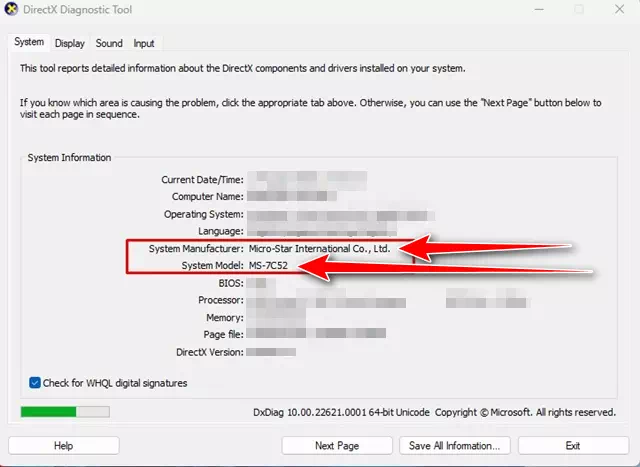Toggle Check for WHQL digital signatures checkbox

tap(35, 383)
